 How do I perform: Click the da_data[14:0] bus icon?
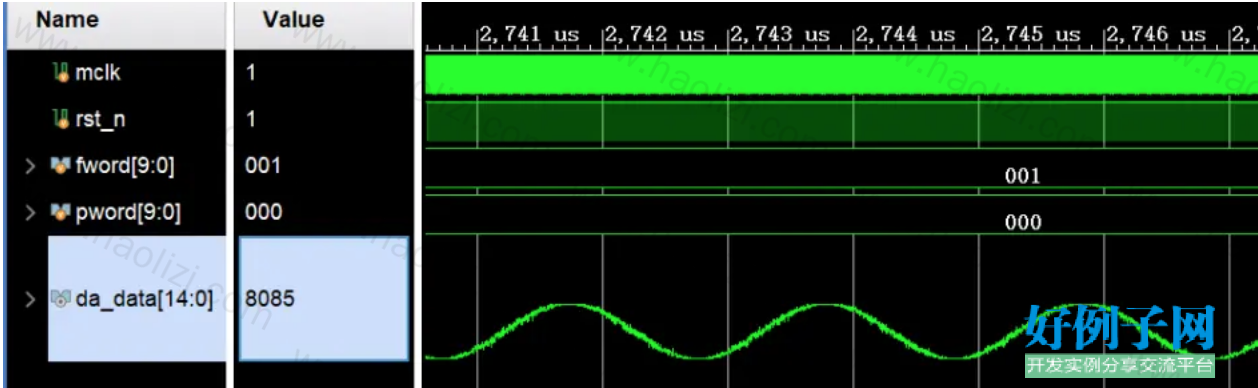pyautogui.click(x=61, y=298)
